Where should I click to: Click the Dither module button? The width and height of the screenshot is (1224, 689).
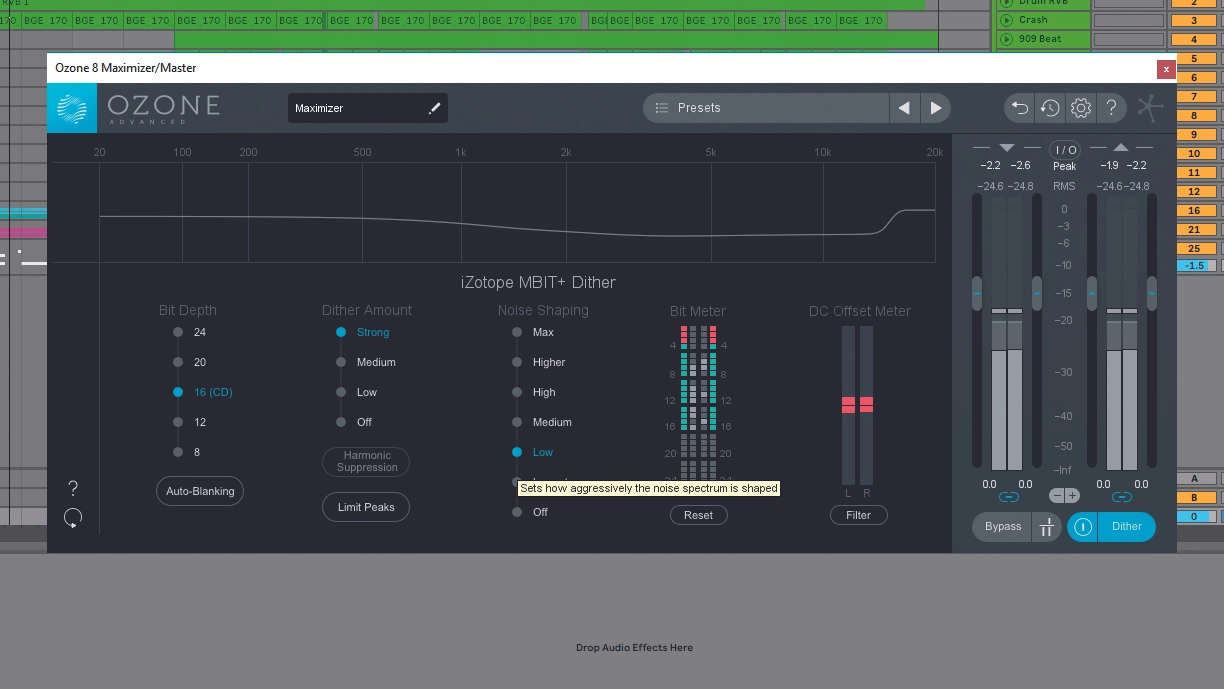coord(1126,527)
